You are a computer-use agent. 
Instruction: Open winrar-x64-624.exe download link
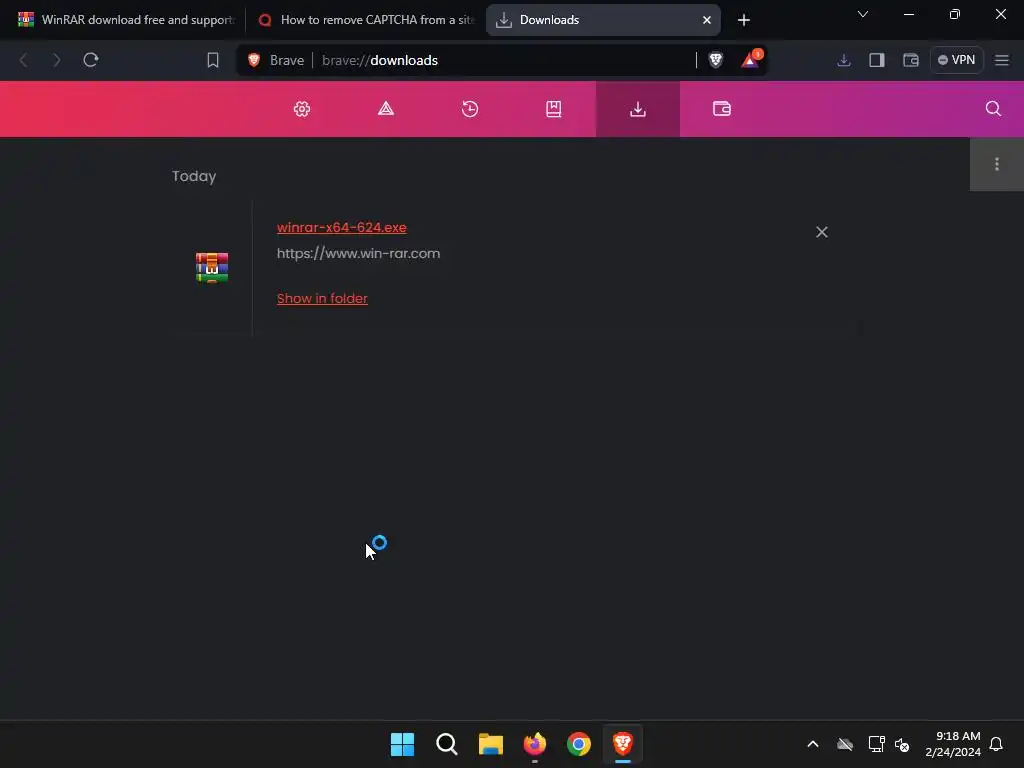click(342, 227)
